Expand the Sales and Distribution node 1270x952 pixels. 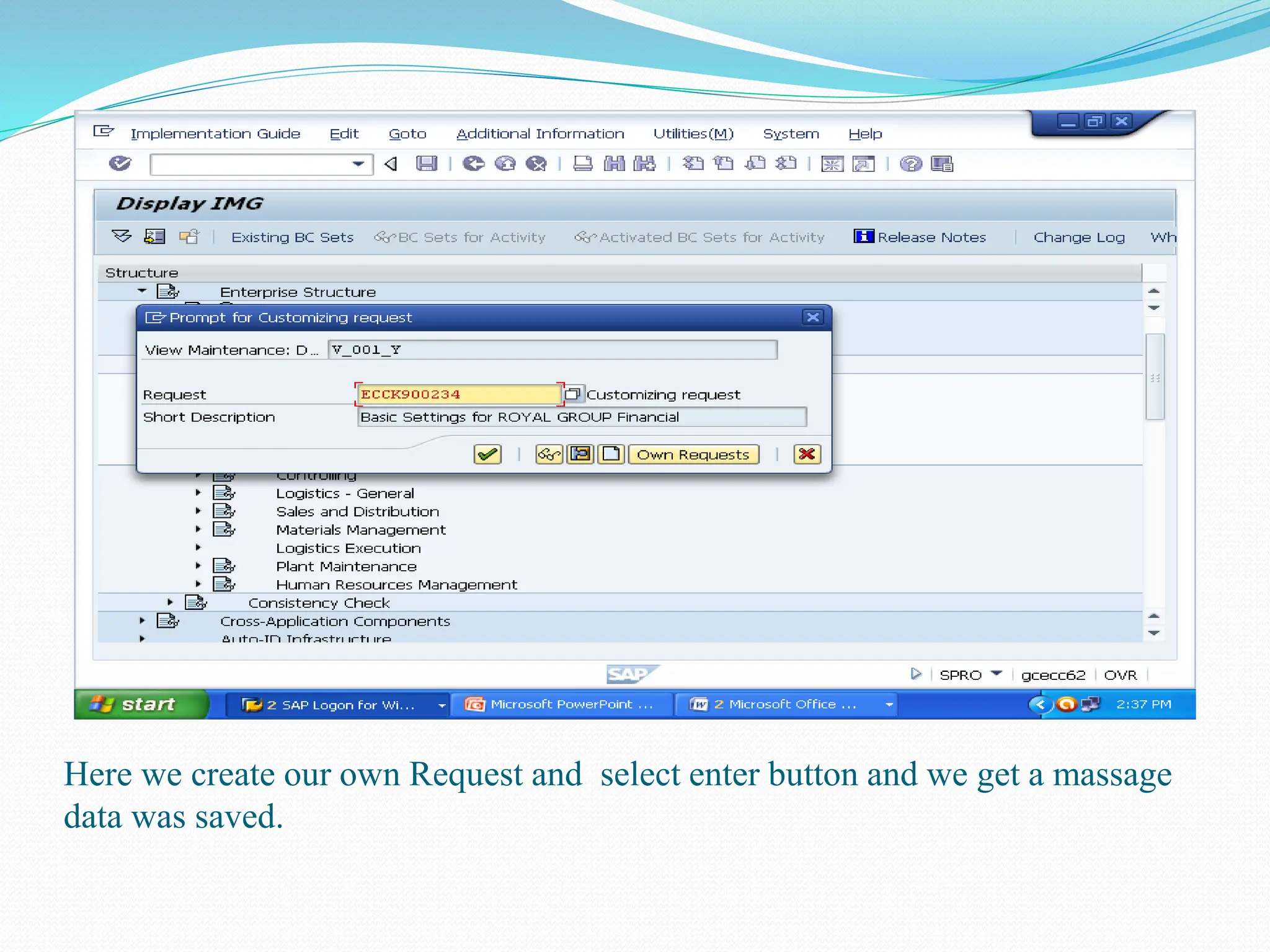(198, 511)
